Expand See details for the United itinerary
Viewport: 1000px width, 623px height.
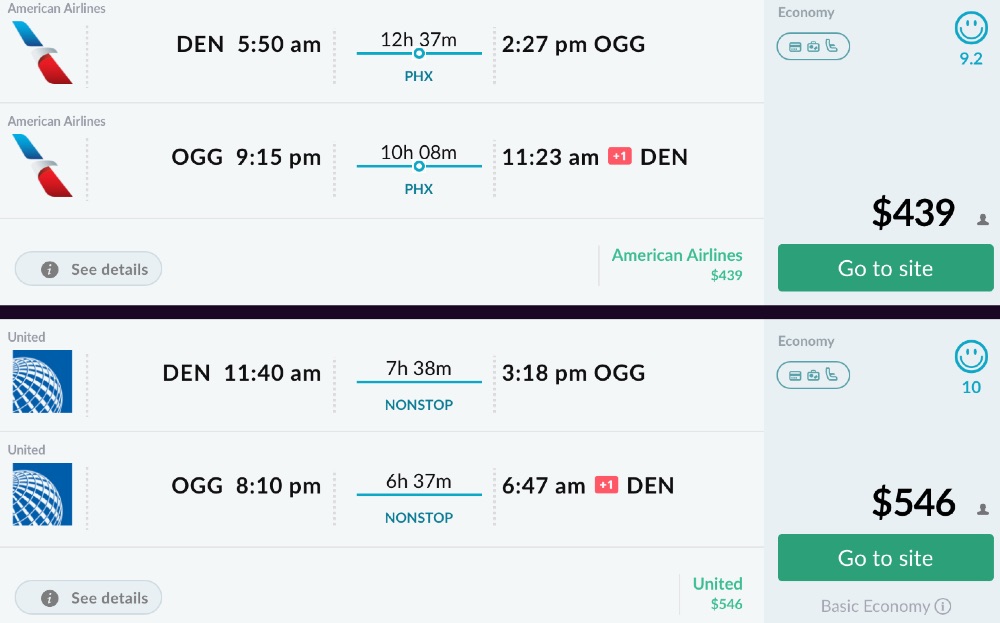point(89,598)
